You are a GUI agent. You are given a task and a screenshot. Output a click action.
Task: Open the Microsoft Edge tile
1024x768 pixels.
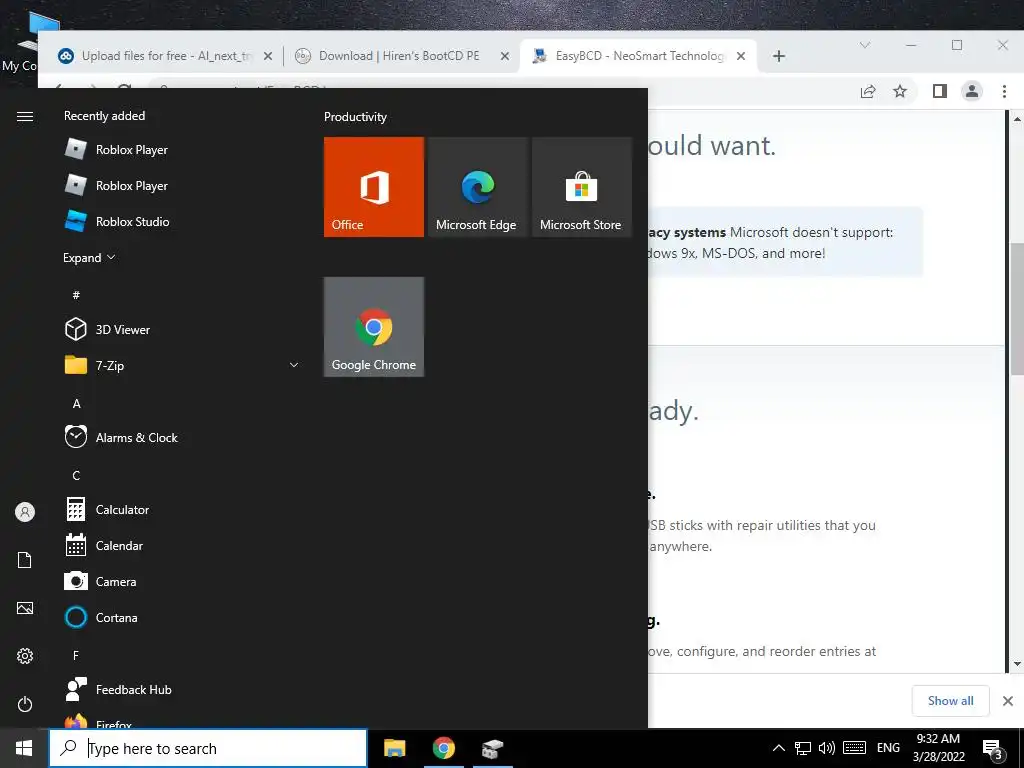tap(477, 187)
